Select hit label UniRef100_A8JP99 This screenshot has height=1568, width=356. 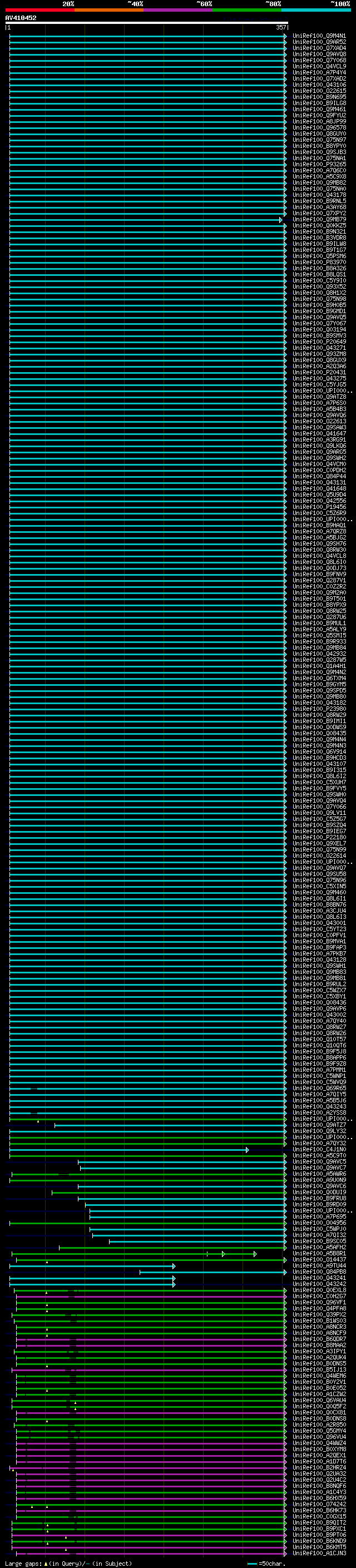point(319,121)
